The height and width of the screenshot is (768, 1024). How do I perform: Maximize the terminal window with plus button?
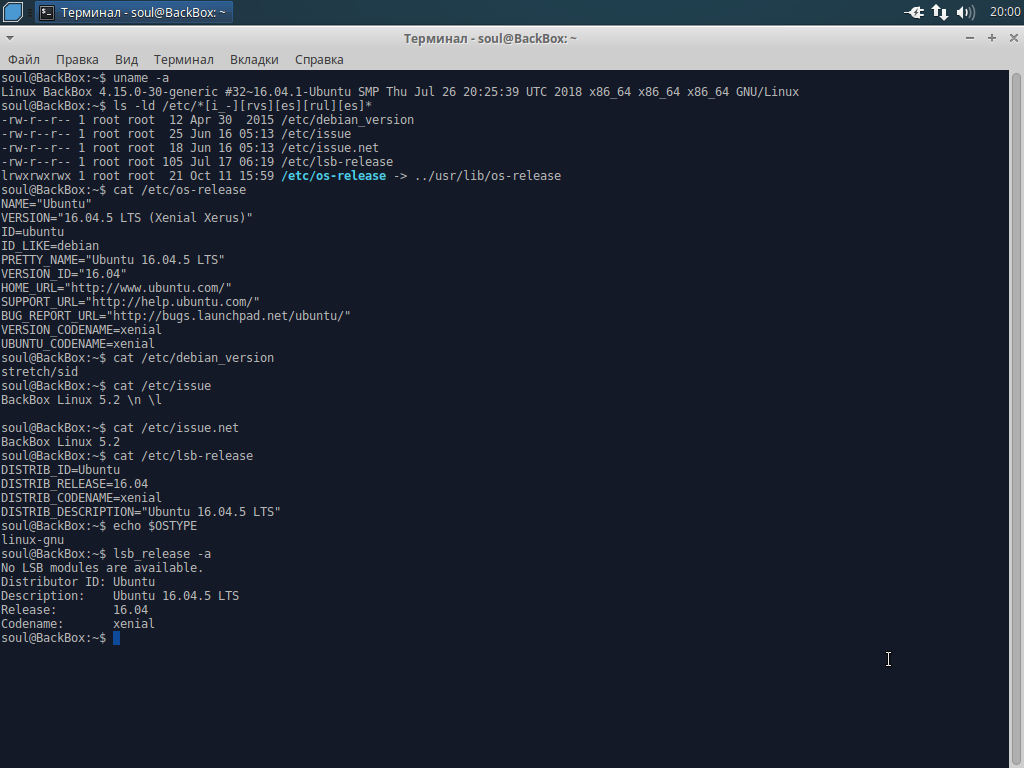click(992, 38)
